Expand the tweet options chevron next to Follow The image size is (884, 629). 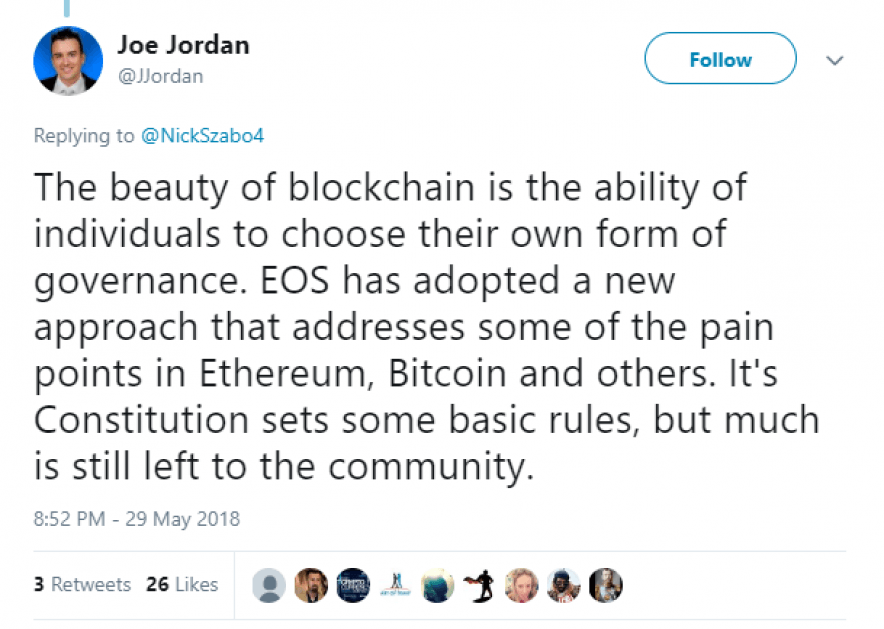tap(834, 60)
